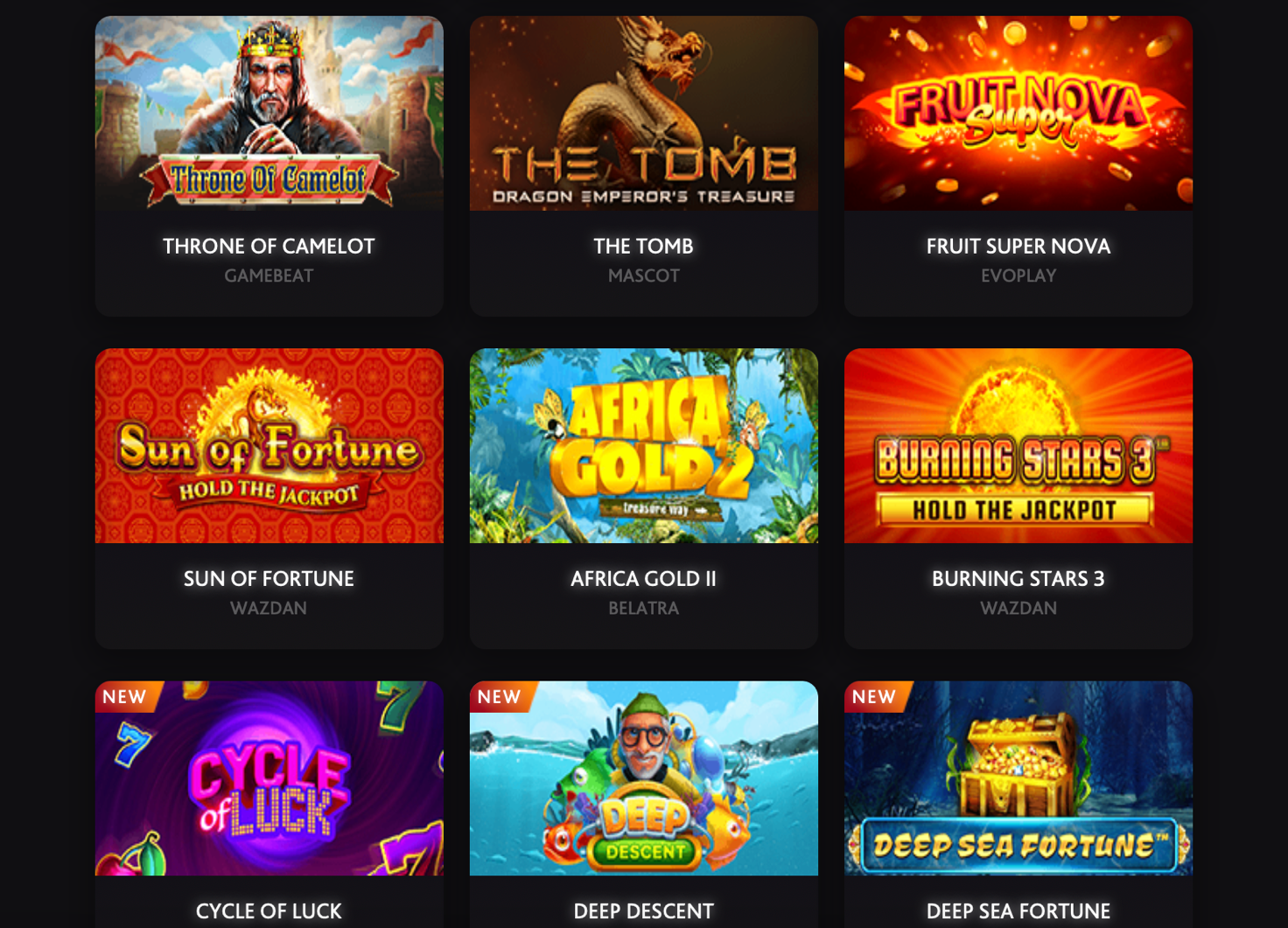This screenshot has height=928, width=1288.
Task: Select the Sun of Fortune game image
Action: (269, 446)
